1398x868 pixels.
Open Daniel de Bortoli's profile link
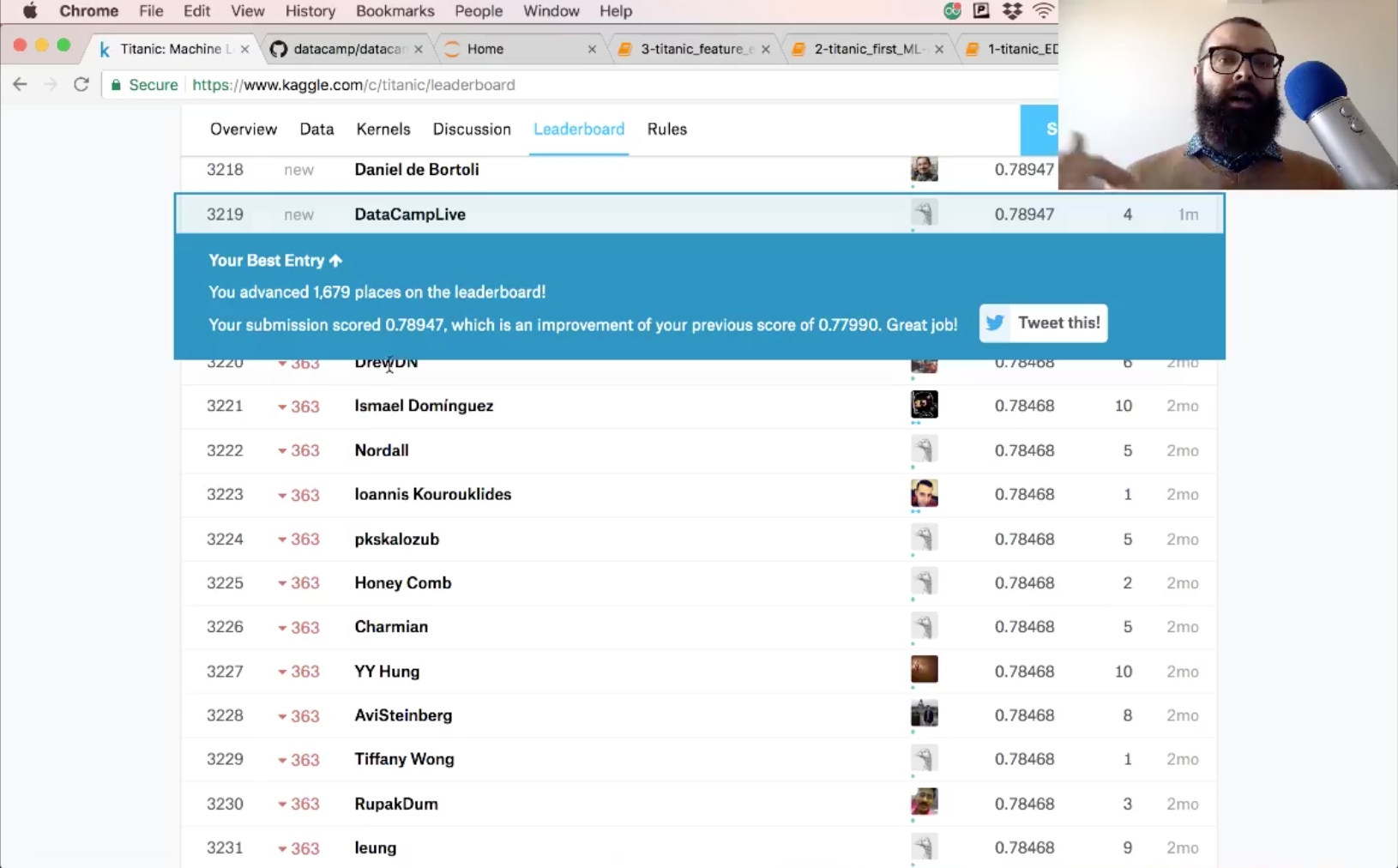tap(417, 169)
